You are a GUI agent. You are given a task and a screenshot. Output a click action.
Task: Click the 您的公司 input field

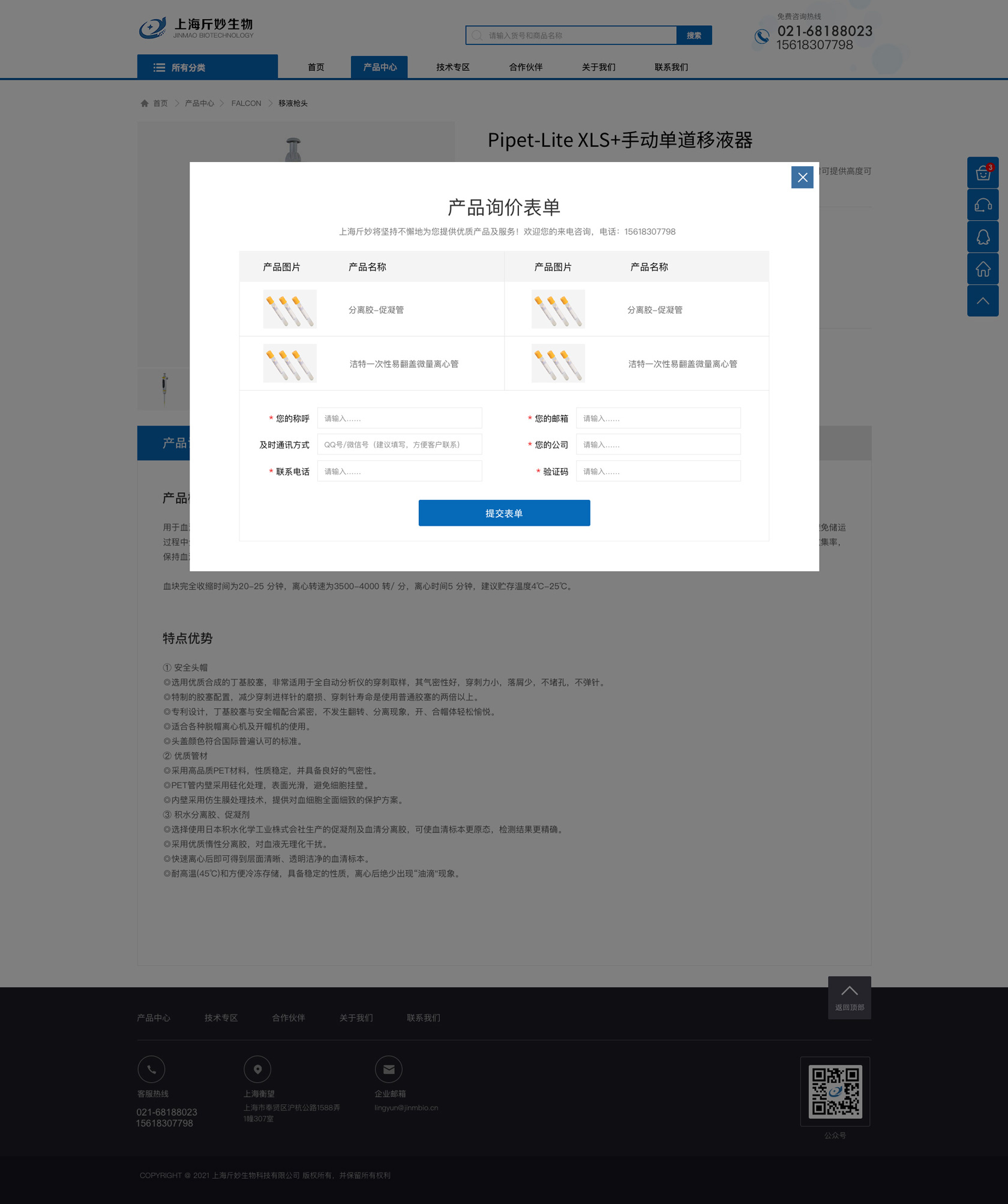pos(658,445)
